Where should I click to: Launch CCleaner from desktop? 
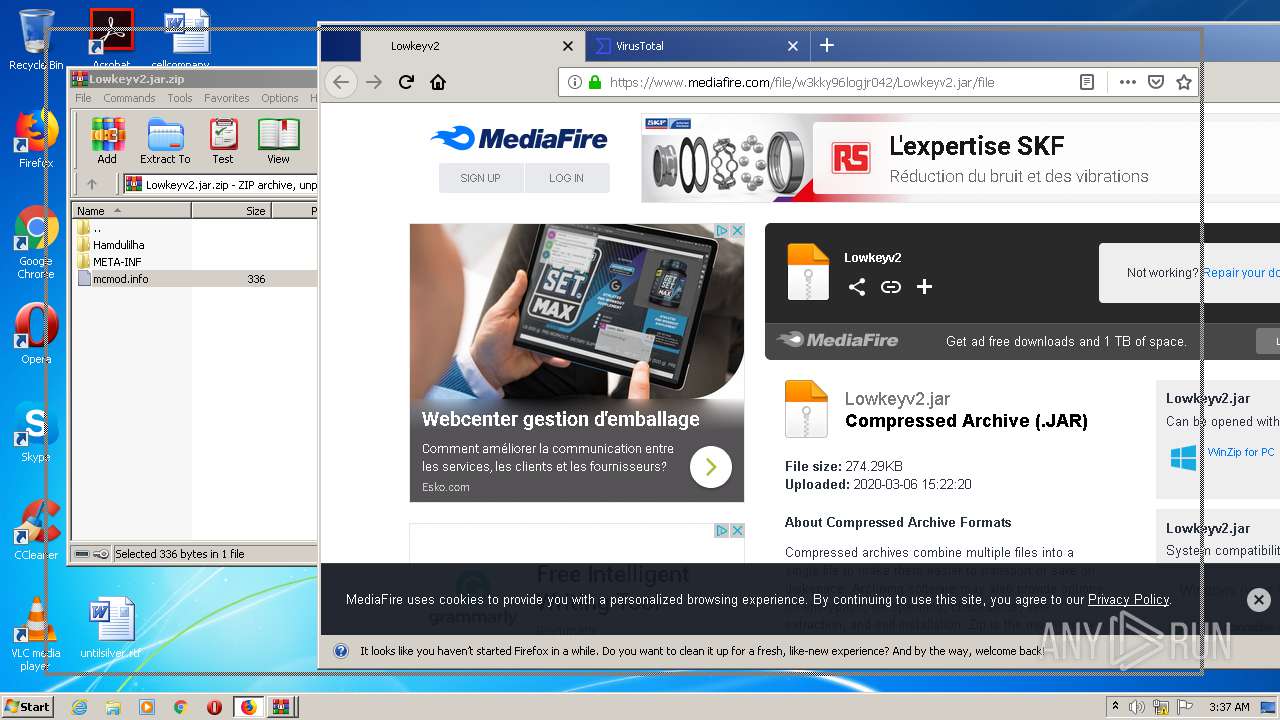36,530
